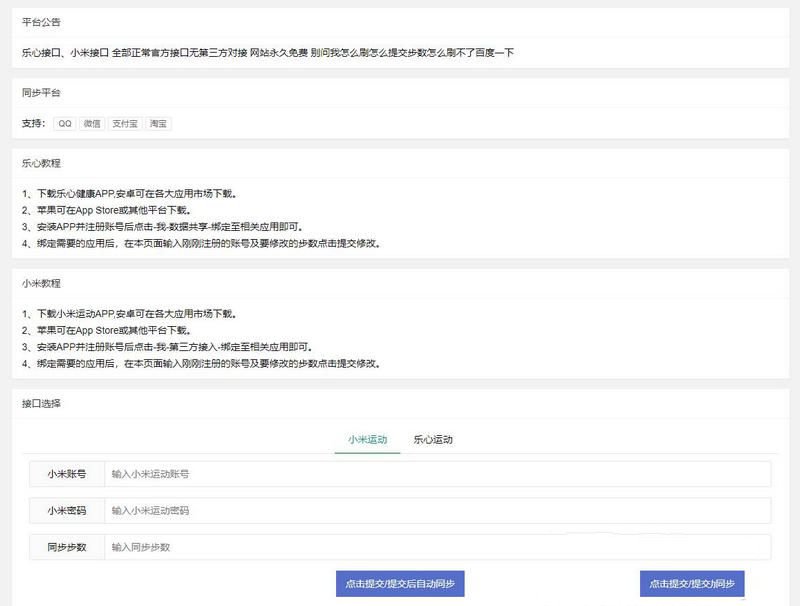Open the 乐心运动 tab
This screenshot has width=800, height=606.
tap(433, 440)
